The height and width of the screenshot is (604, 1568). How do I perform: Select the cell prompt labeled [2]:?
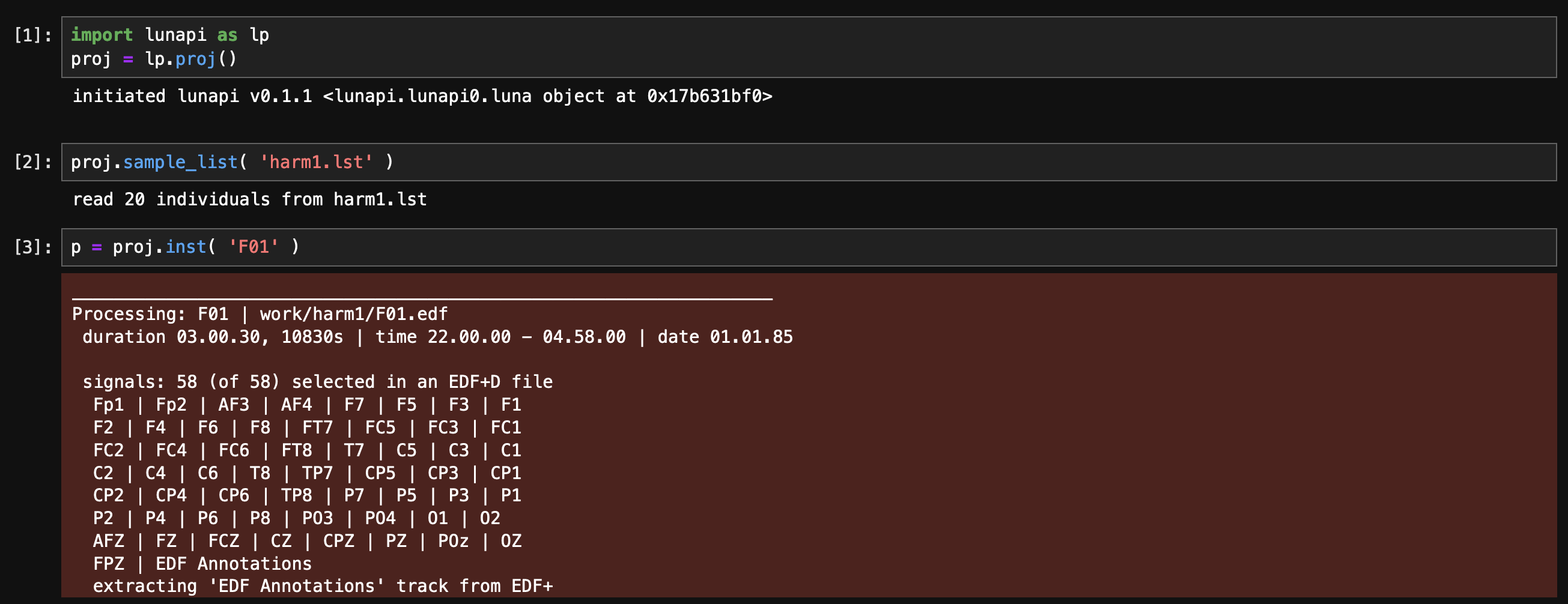pyautogui.click(x=33, y=162)
